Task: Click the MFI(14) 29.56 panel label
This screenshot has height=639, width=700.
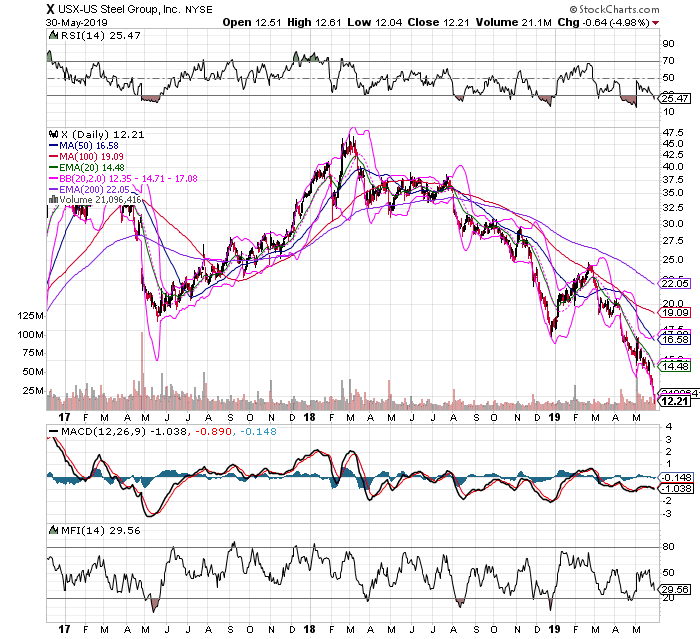Action: pos(100,530)
